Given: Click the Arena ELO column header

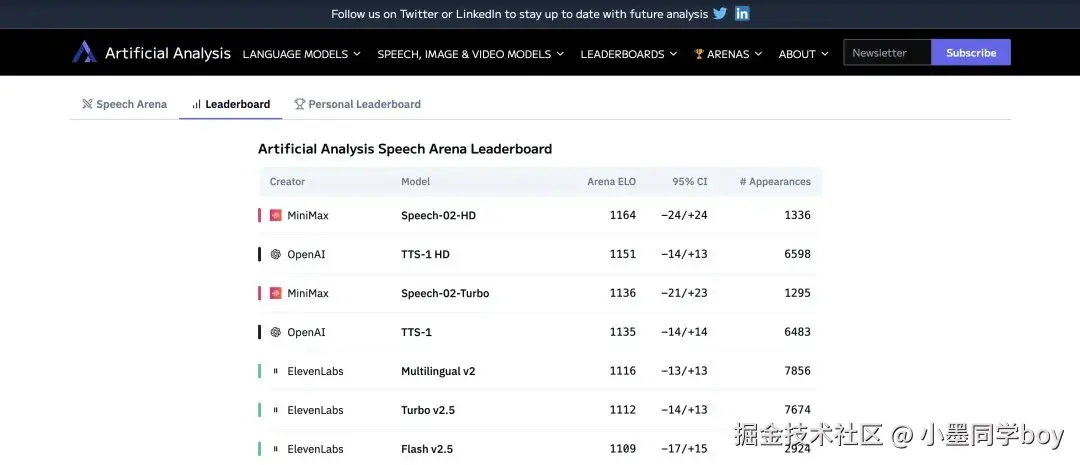Looking at the screenshot, I should coord(611,182).
